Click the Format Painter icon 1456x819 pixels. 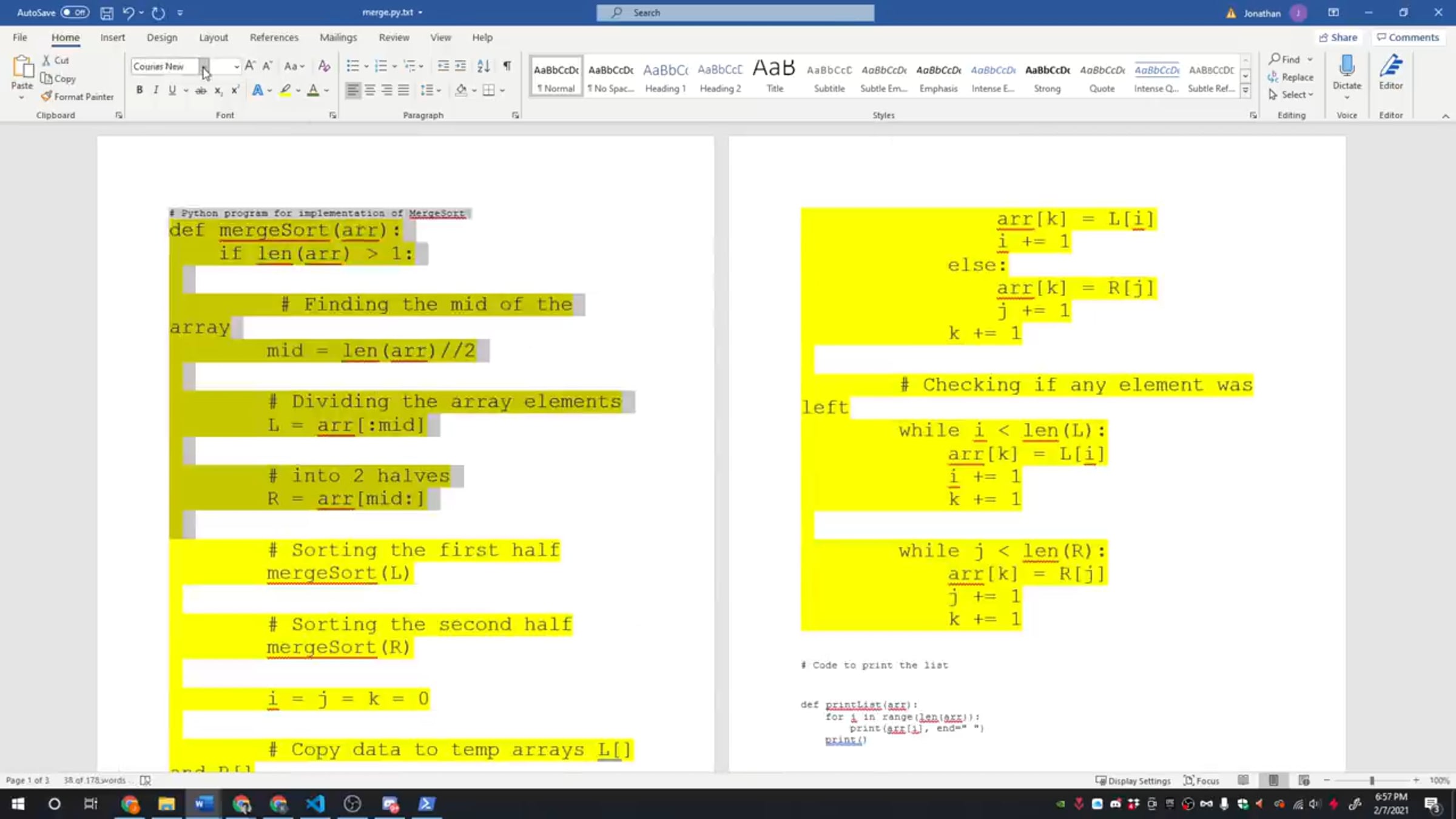point(47,96)
